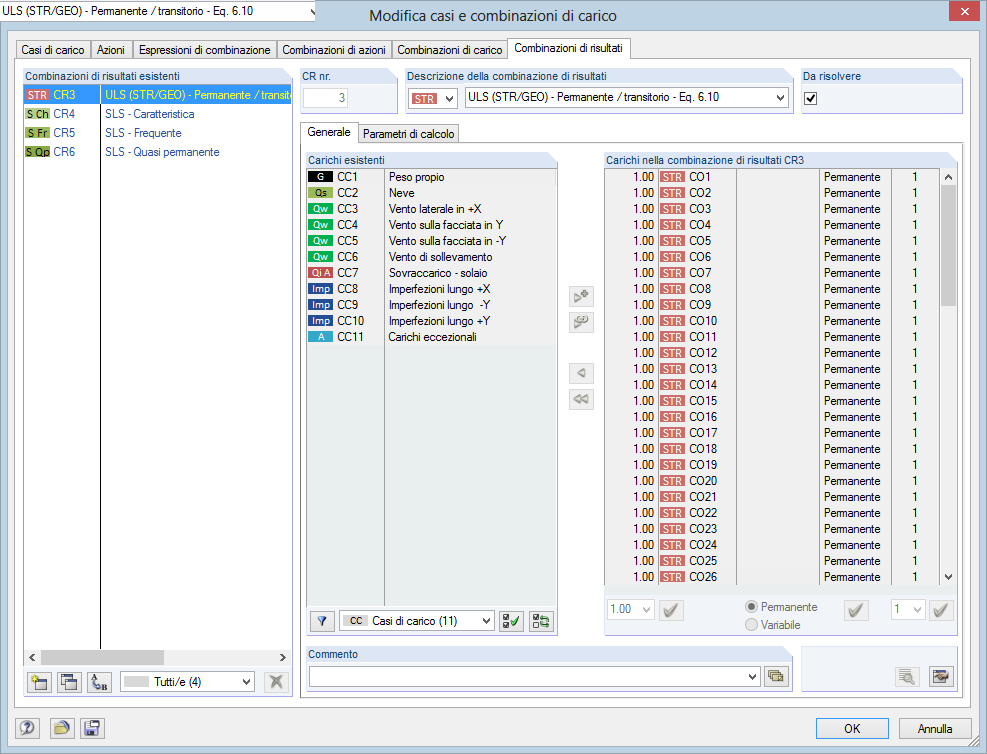The height and width of the screenshot is (754, 987).
Task: Select CR6 SLS - Quasi permanente combination
Action: coord(157,152)
